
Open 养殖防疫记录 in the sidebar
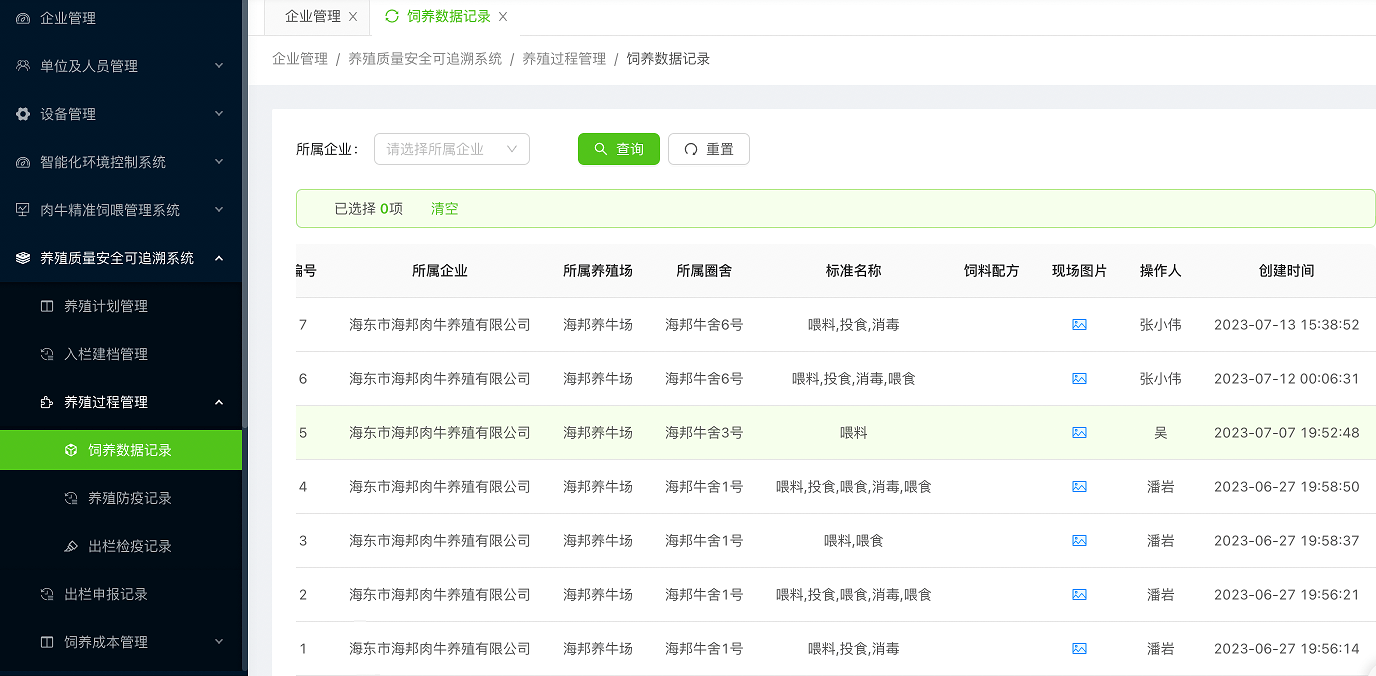[x=130, y=498]
